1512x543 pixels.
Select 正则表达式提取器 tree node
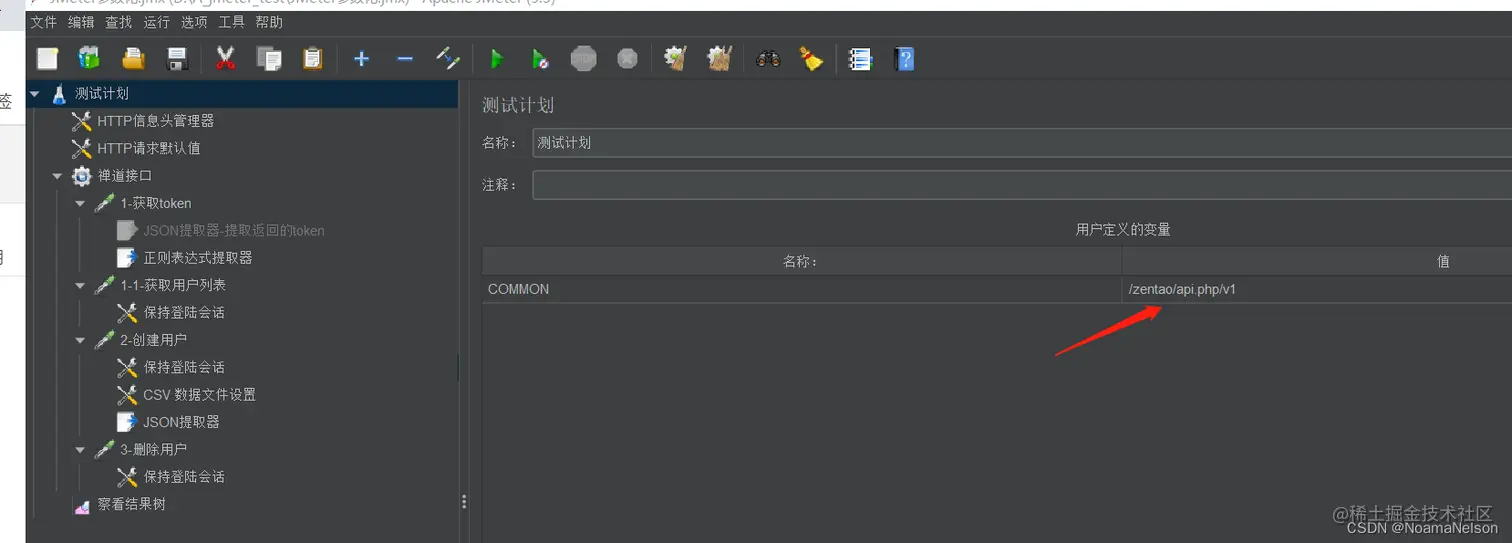click(198, 258)
